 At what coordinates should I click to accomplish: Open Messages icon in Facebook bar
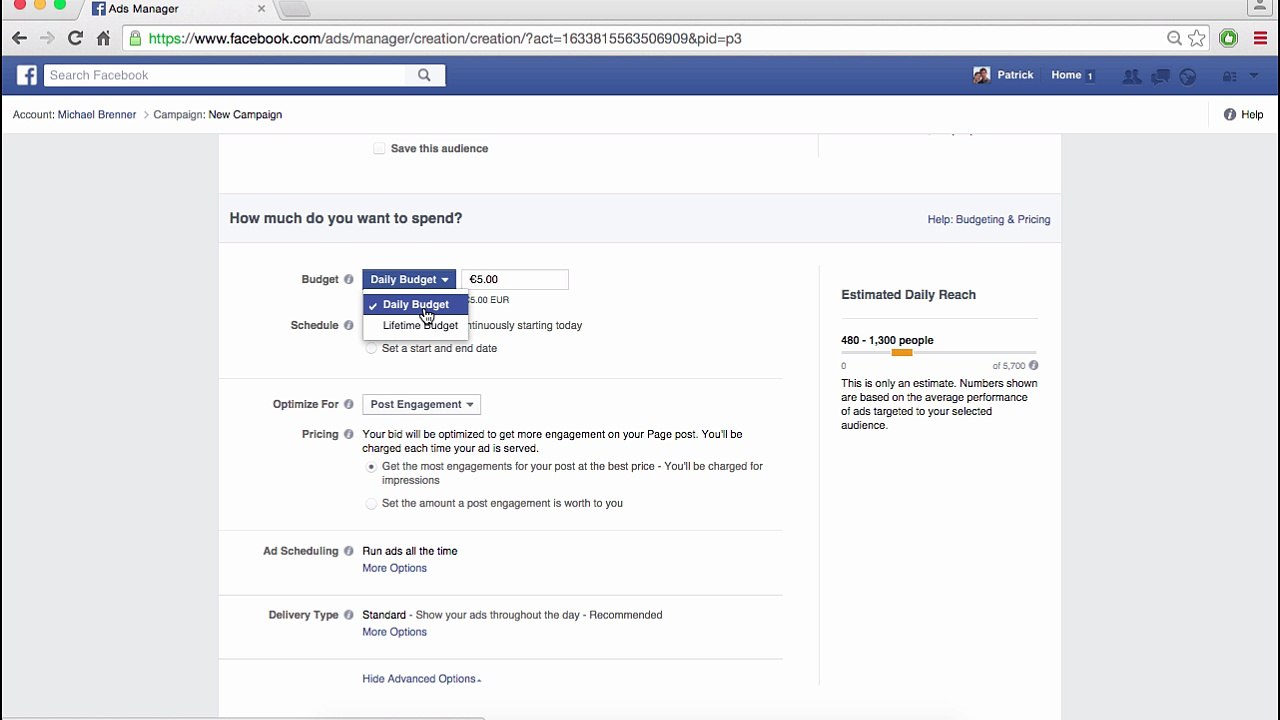[x=1160, y=76]
